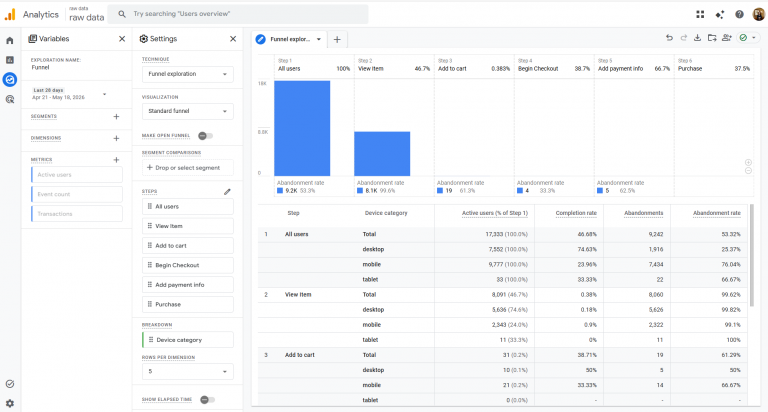
Task: Expand the Visualization Standard funnel dropdown
Action: 188,111
